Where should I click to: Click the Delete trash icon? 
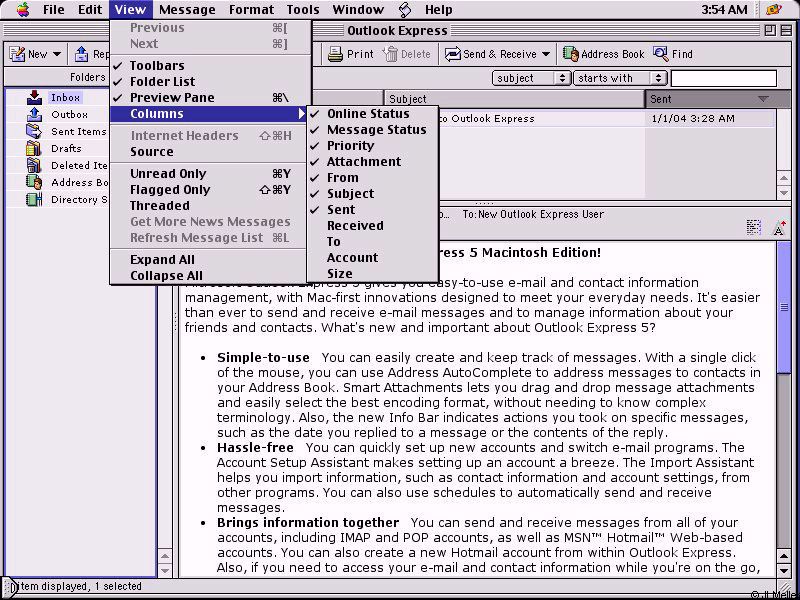pos(390,54)
